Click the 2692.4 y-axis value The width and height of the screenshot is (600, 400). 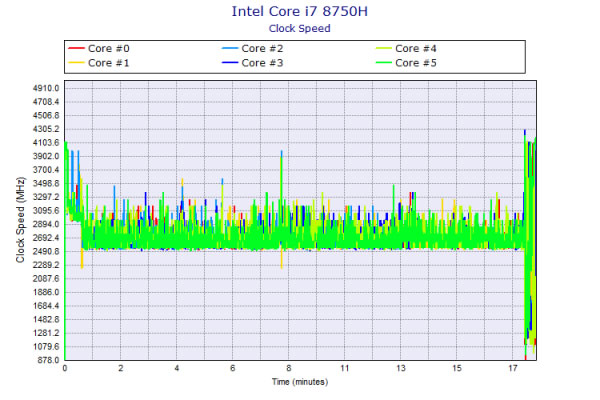click(x=46, y=238)
